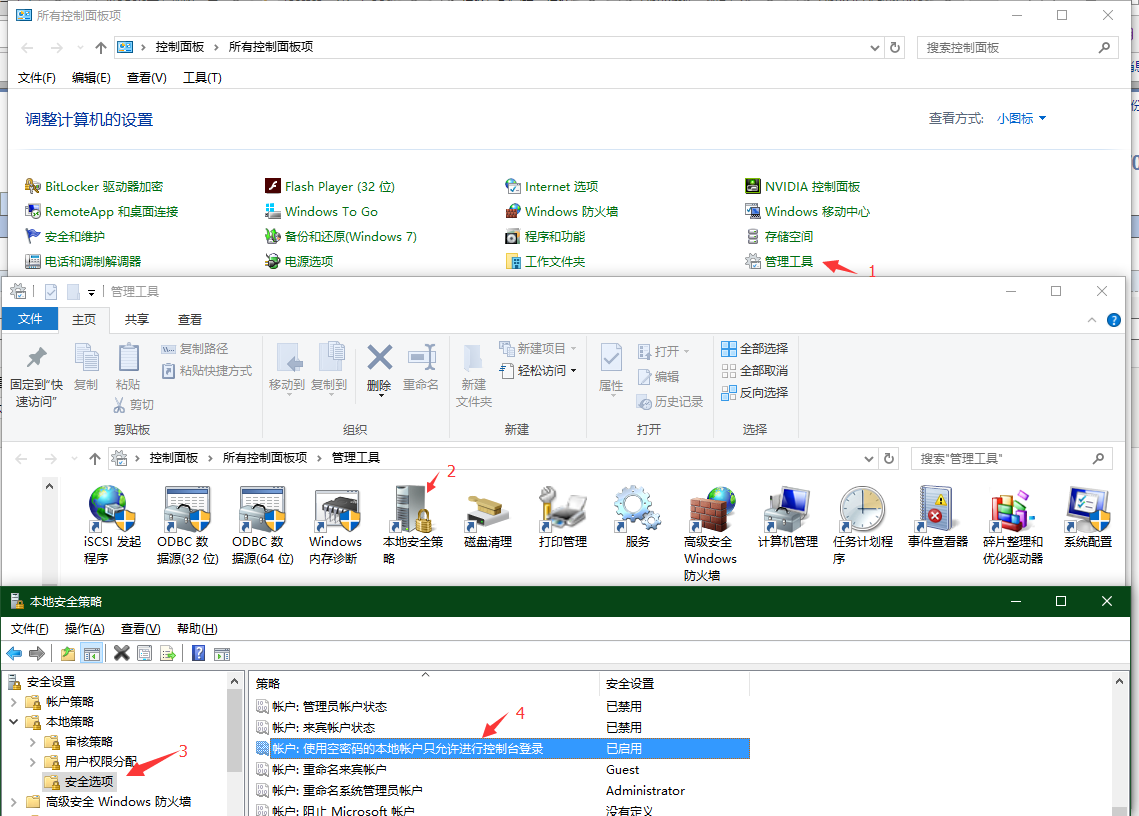Select 高级安全 Windows 防火墙 shortcut
Viewport: 1139px width, 816px height.
pyautogui.click(x=710, y=533)
